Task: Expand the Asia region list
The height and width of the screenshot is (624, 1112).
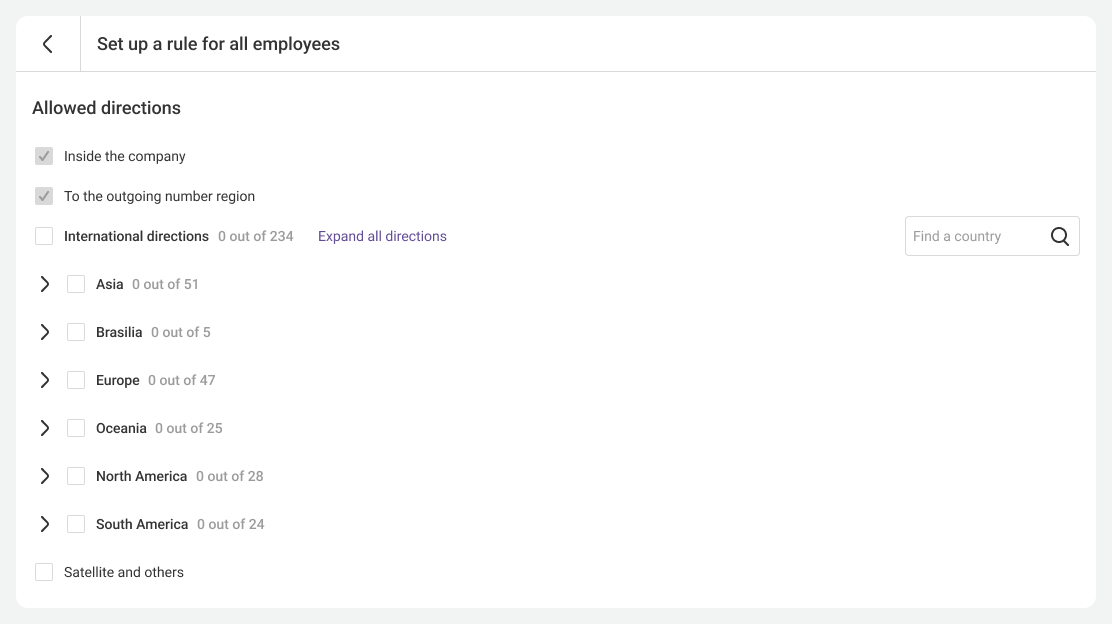Action: [44, 284]
